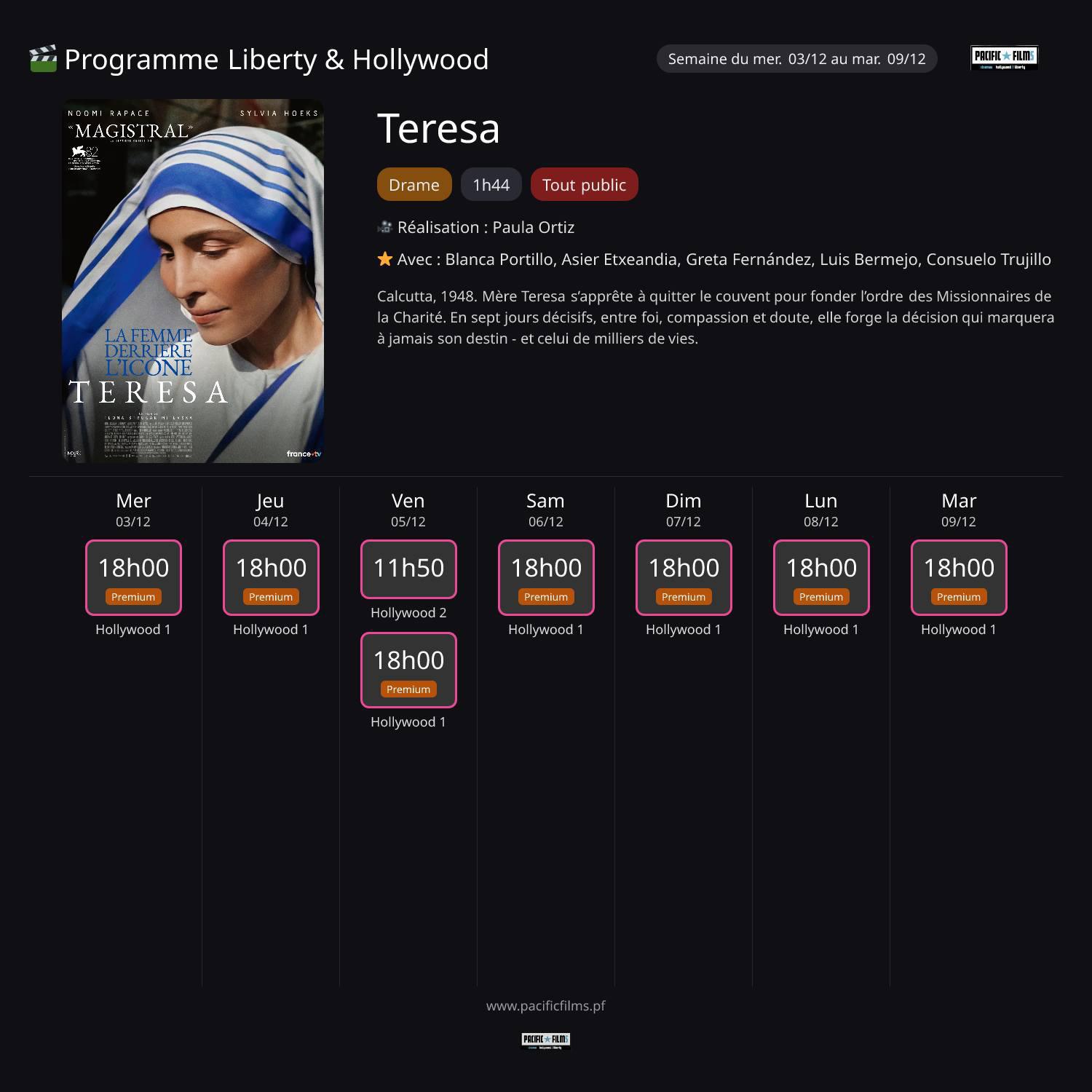Open the Teresa movie poster
This screenshot has height=1092, width=1092.
[193, 281]
